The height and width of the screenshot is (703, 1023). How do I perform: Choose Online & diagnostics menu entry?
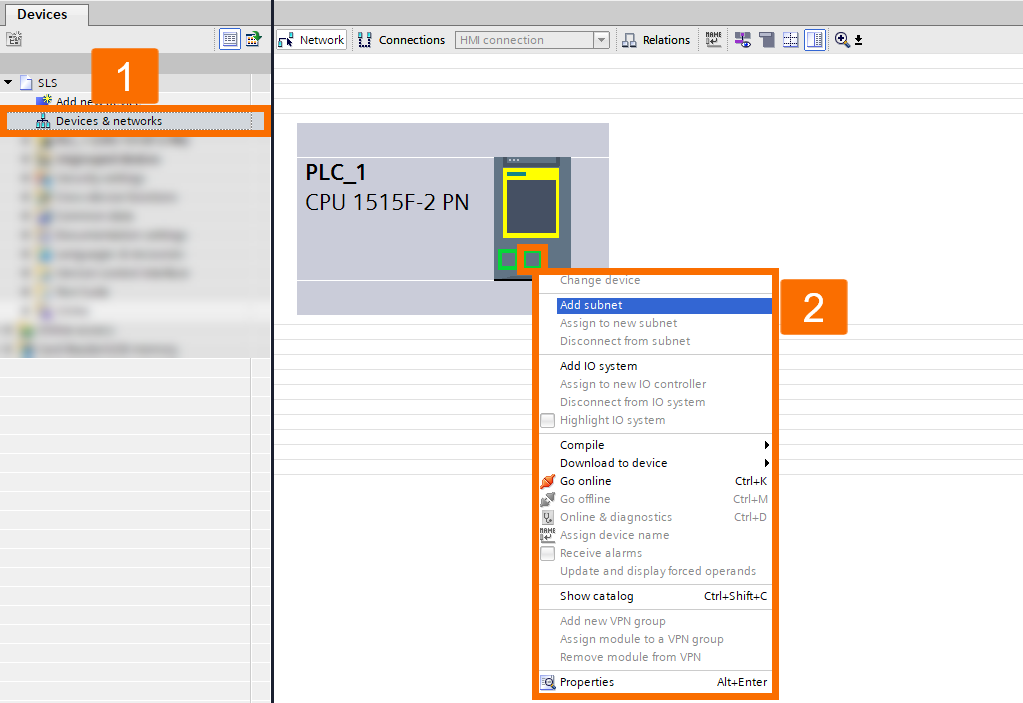point(655,517)
